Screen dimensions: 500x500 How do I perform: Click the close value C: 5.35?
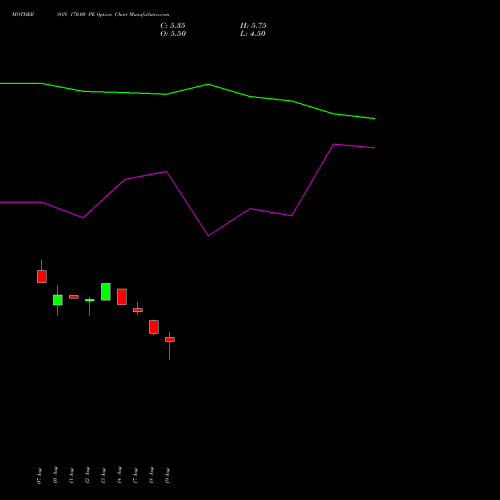pos(173,26)
